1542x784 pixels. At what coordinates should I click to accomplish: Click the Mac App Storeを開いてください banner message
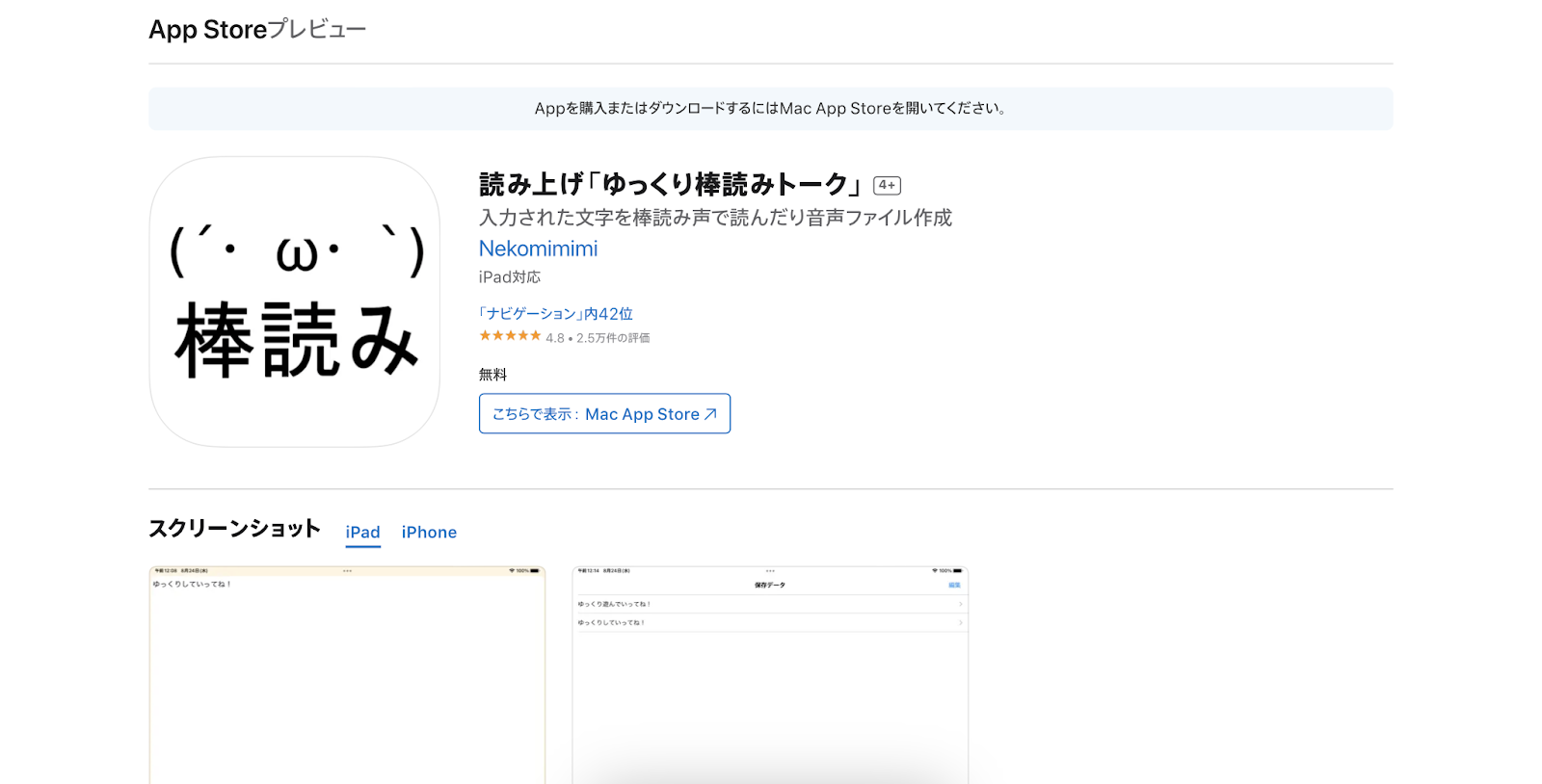click(x=771, y=109)
